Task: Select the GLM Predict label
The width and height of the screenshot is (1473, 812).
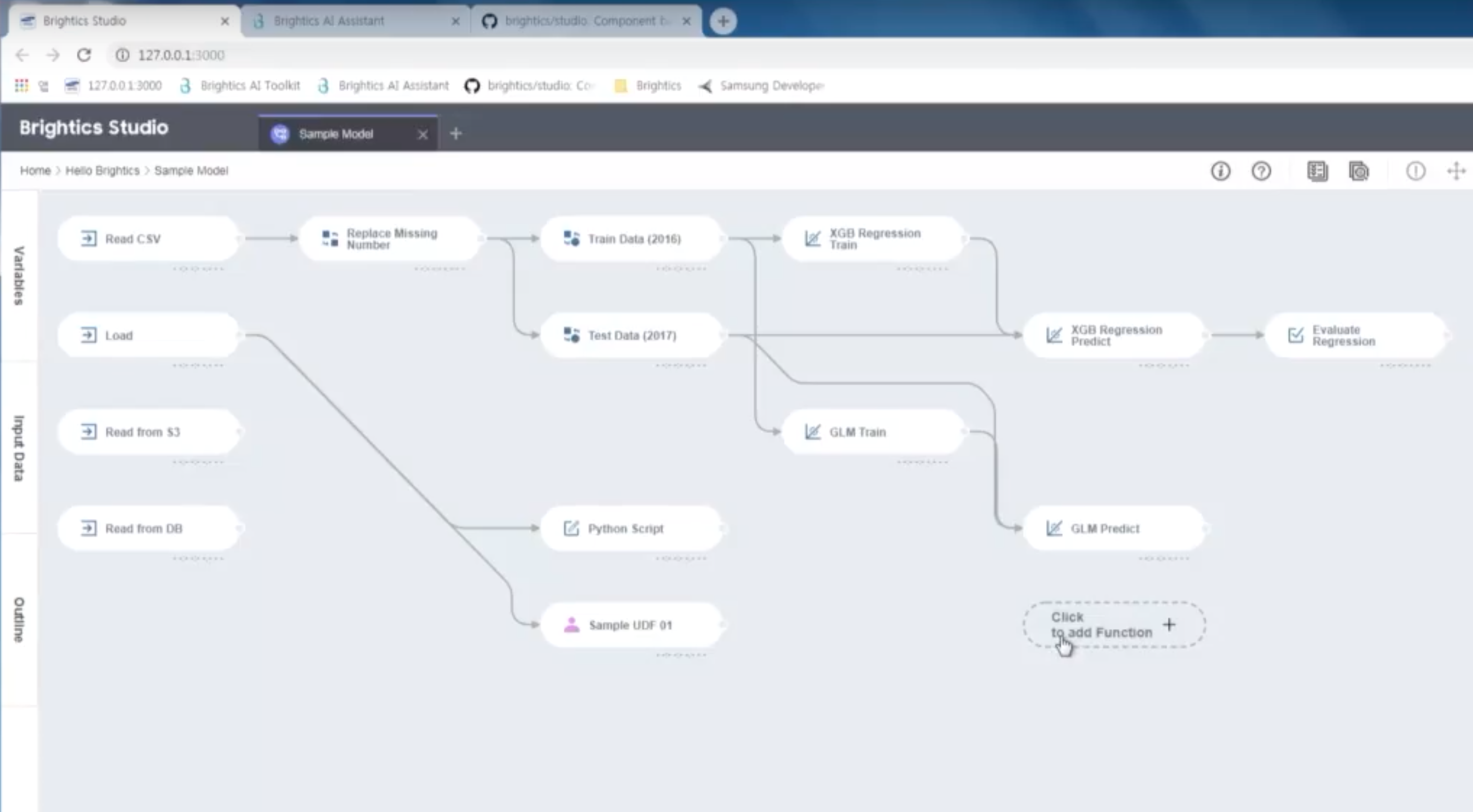Action: [x=1105, y=529]
